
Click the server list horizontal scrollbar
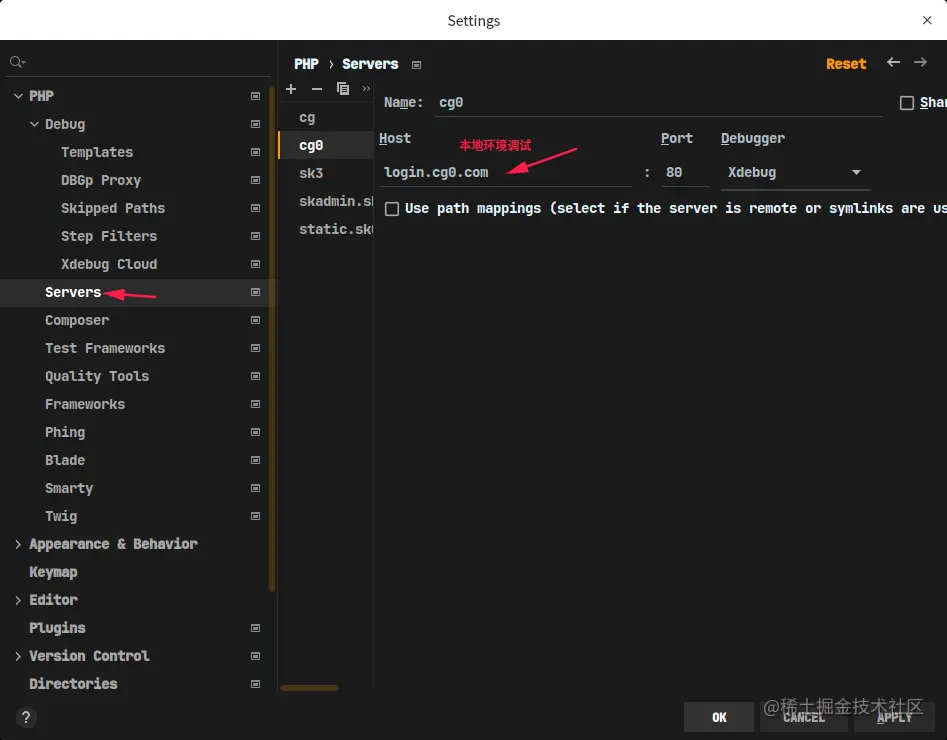coord(309,687)
